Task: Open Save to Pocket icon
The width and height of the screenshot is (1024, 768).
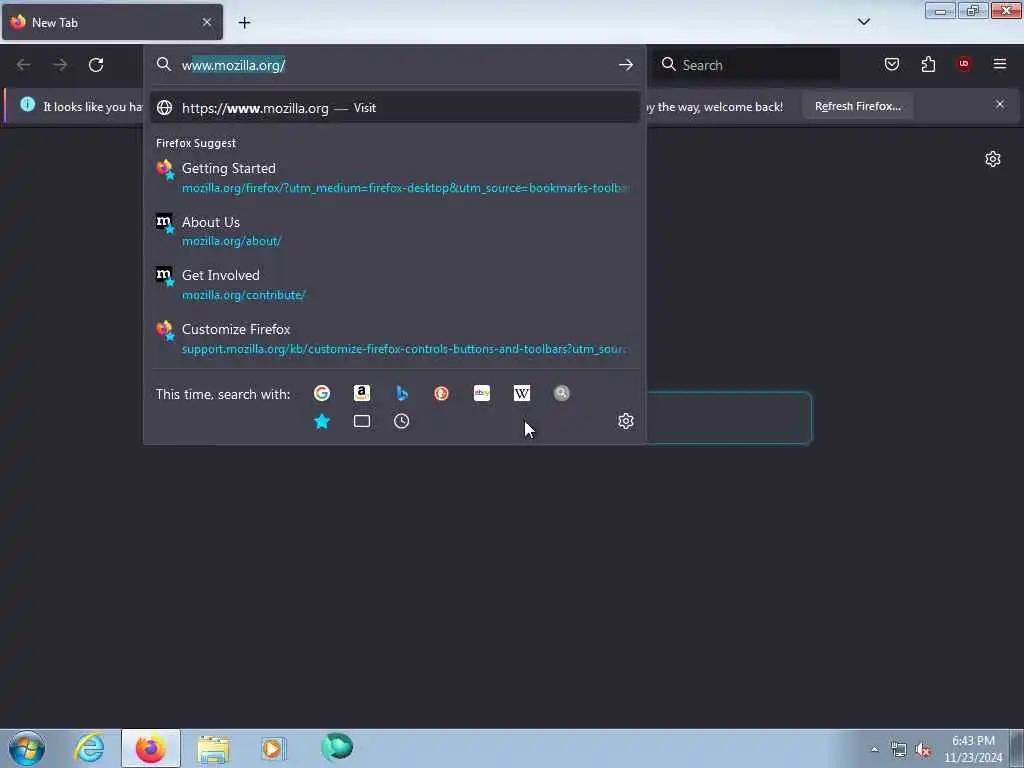Action: click(892, 64)
